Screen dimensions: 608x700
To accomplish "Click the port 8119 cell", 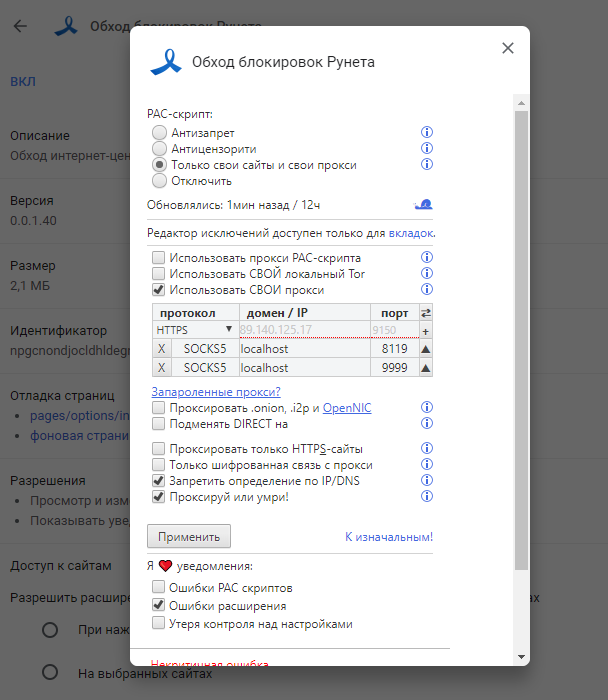I will (x=395, y=349).
